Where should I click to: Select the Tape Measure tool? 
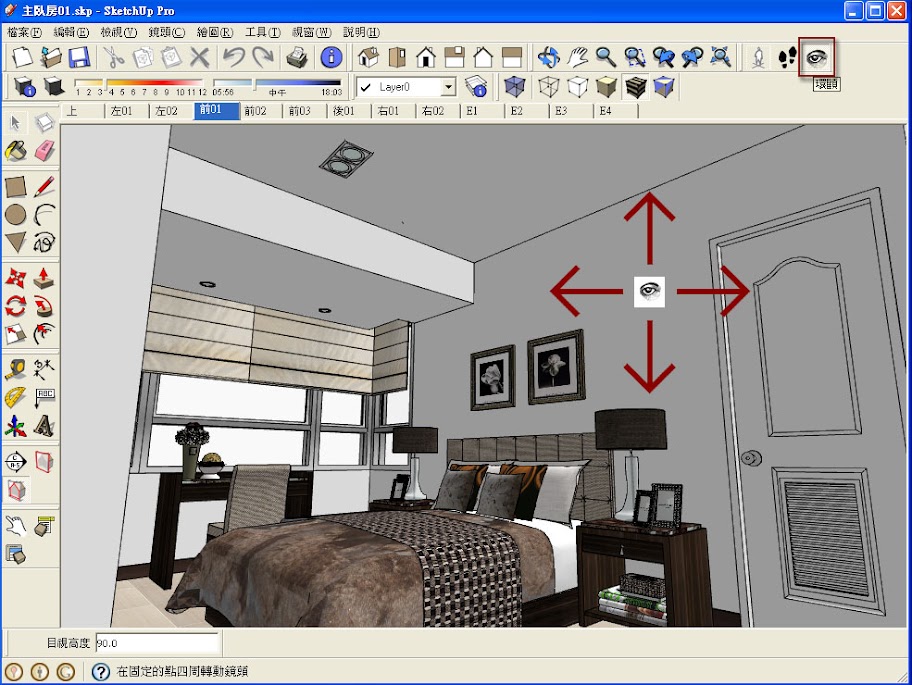(x=16, y=369)
